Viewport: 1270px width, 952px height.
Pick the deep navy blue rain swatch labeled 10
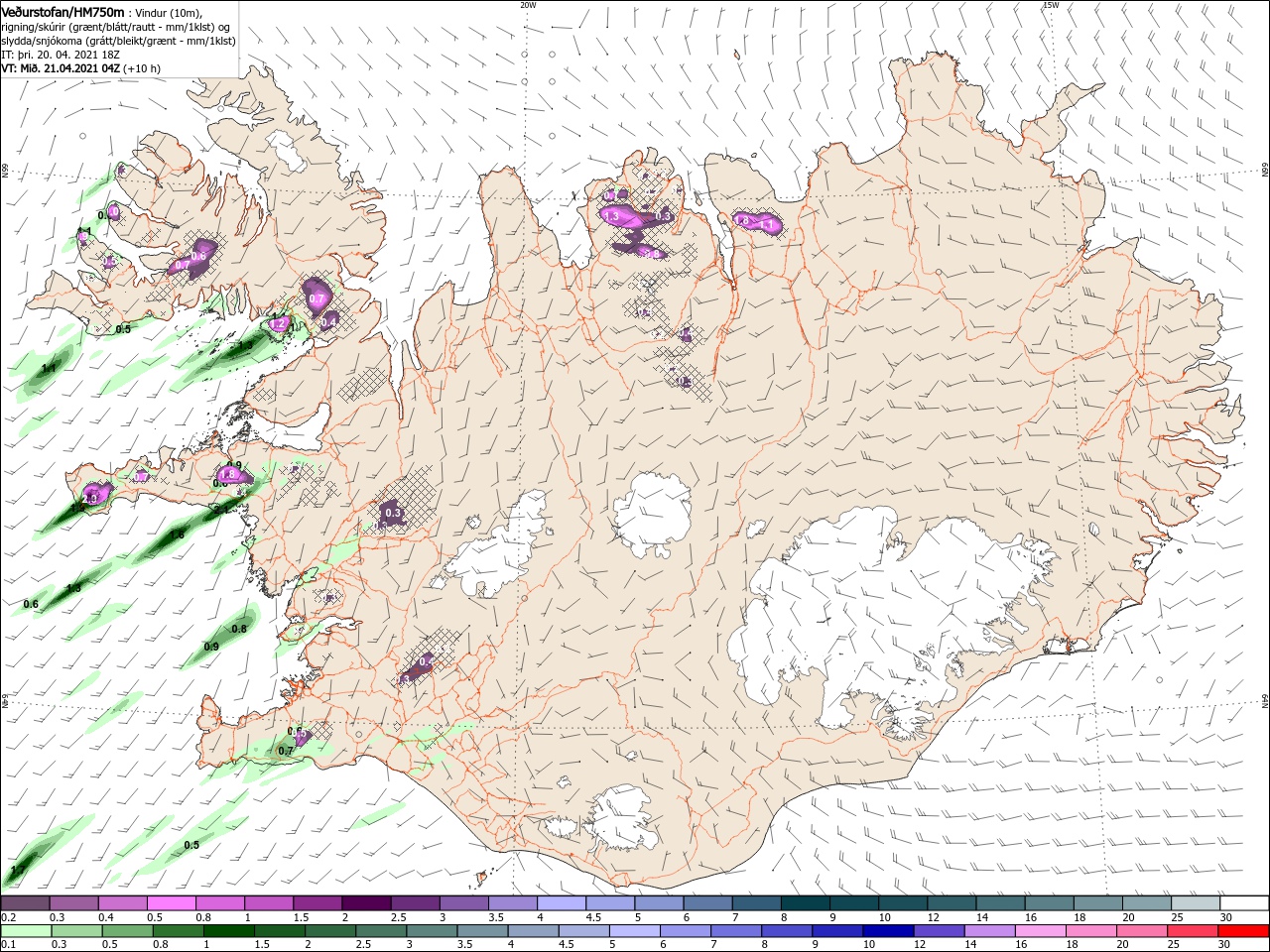888,930
